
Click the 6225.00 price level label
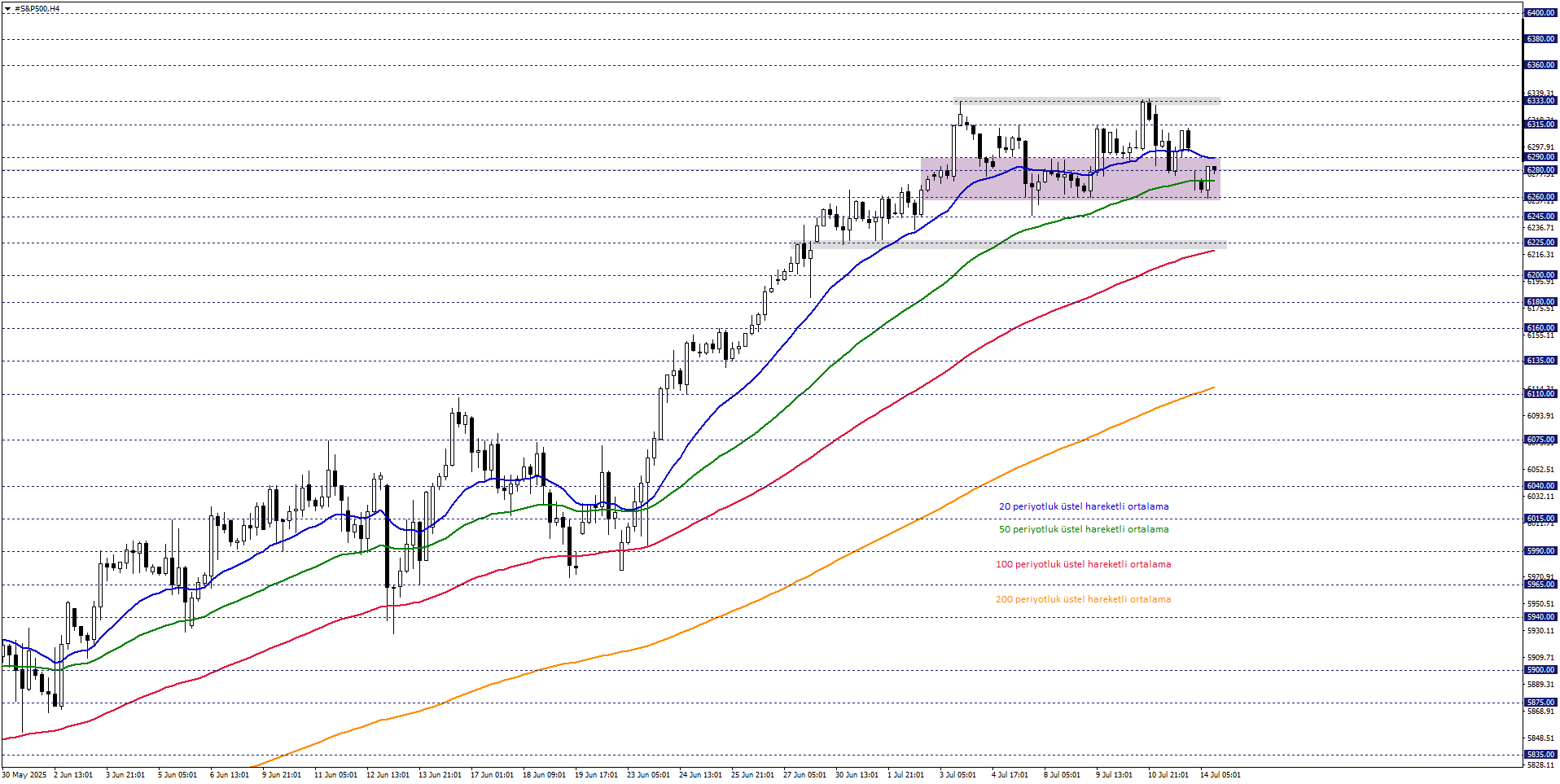pos(1540,243)
